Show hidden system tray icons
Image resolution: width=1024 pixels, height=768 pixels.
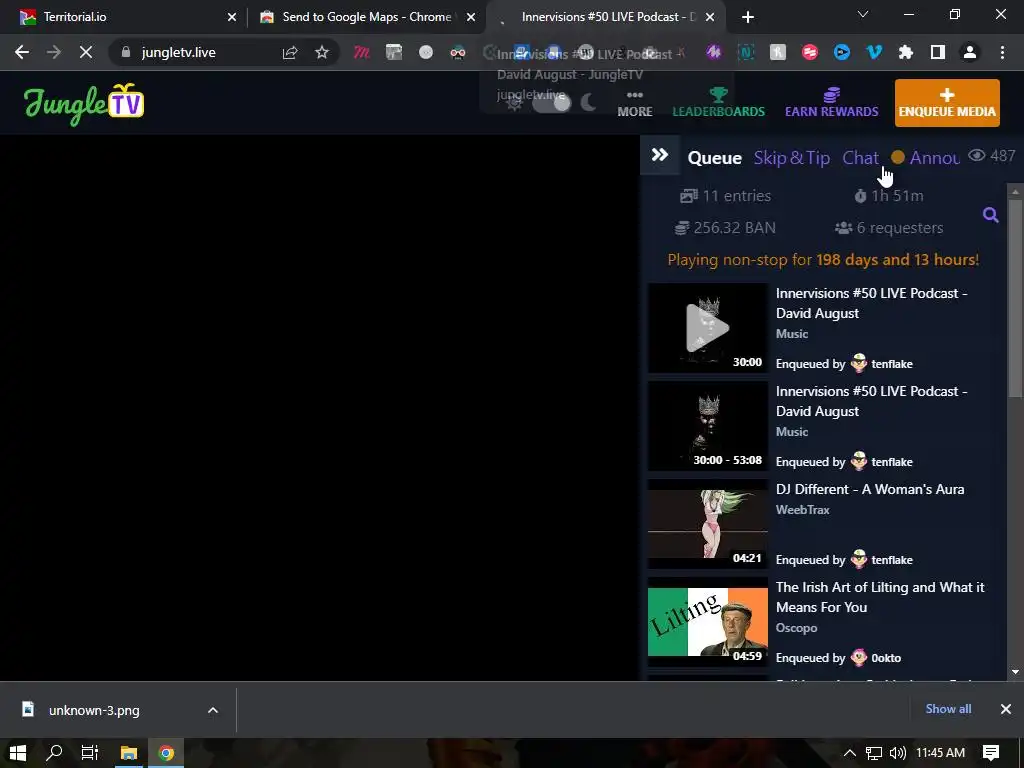pyautogui.click(x=850, y=753)
